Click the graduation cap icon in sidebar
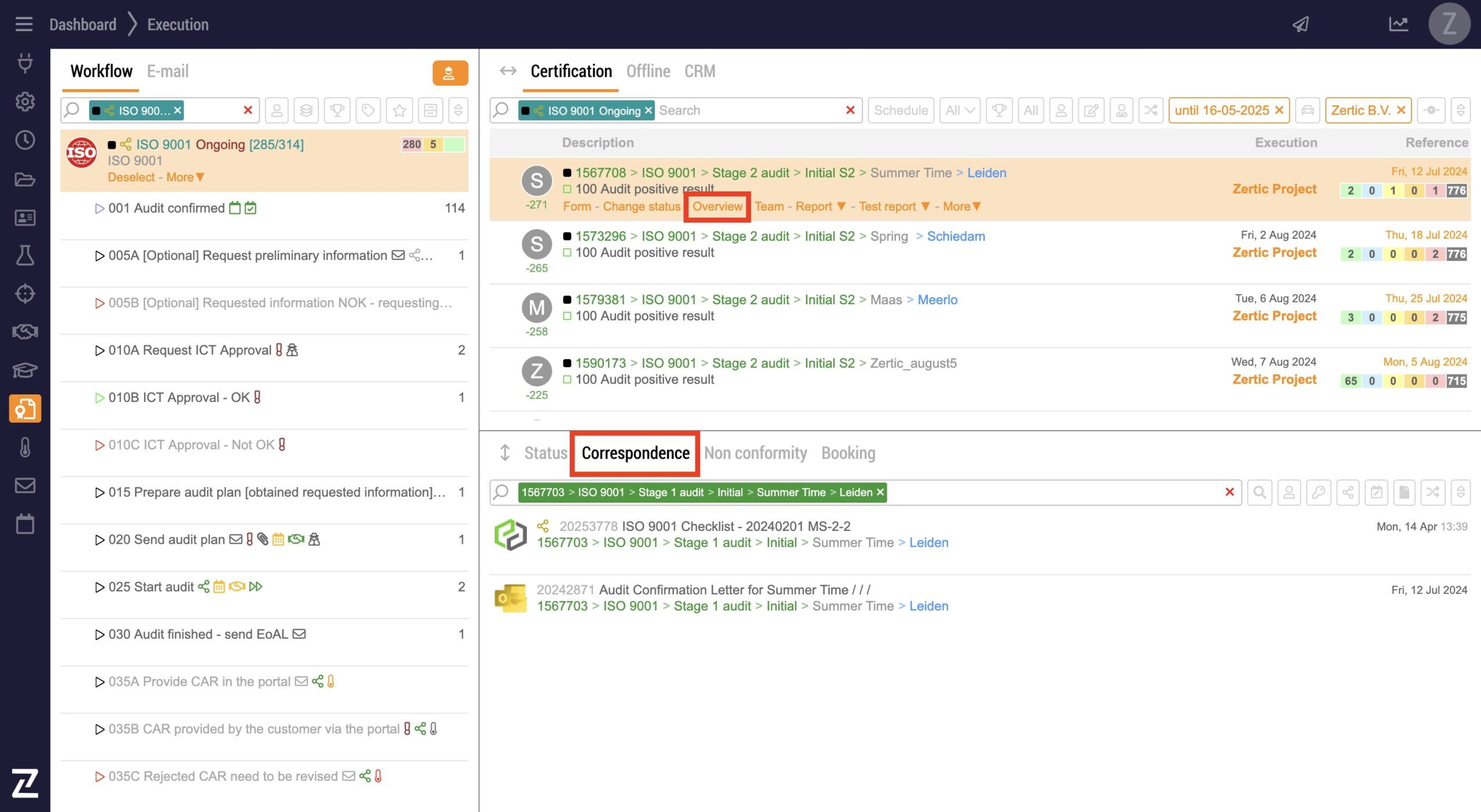Screen dimensions: 1481x812 [x=25, y=370]
